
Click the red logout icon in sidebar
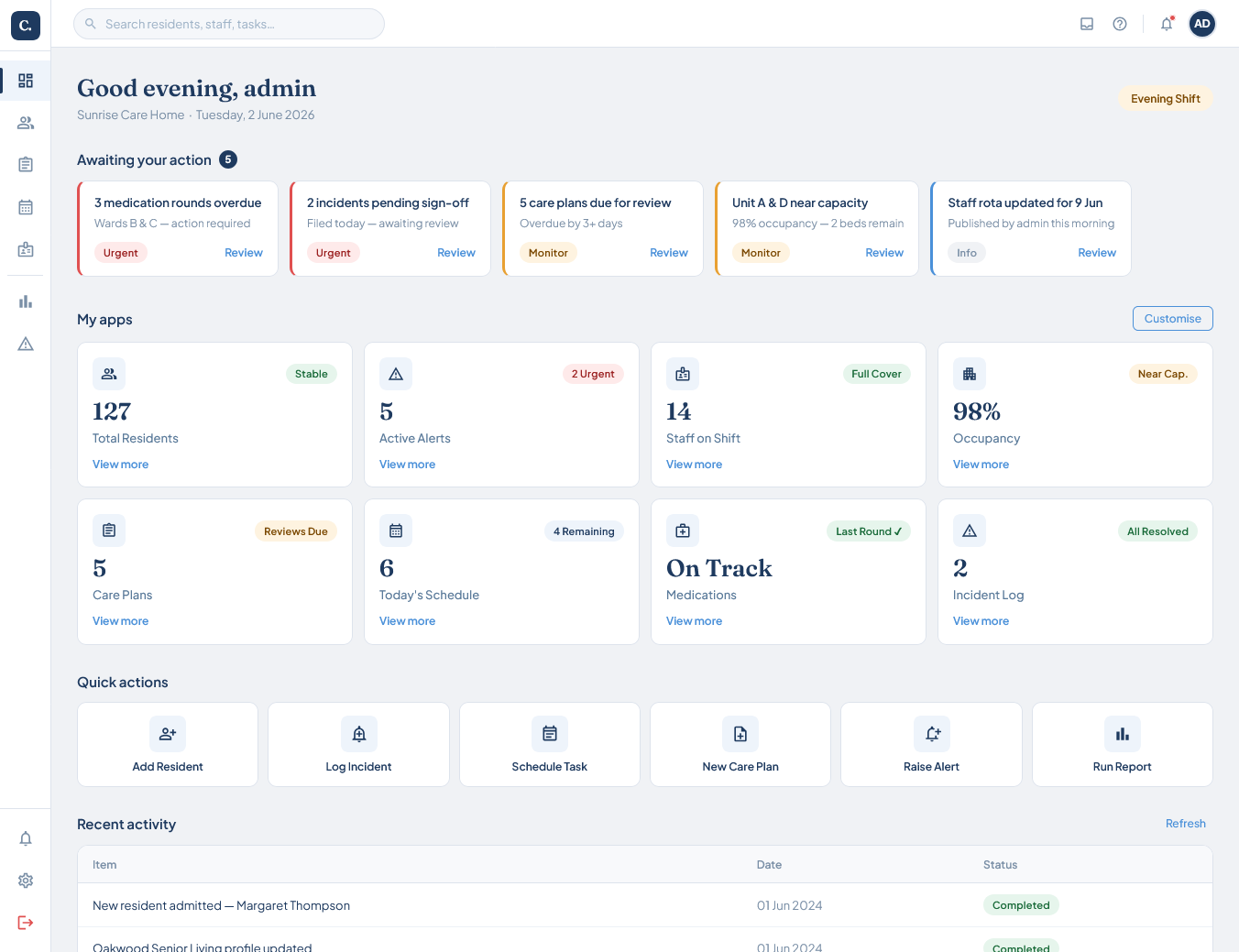[26, 923]
